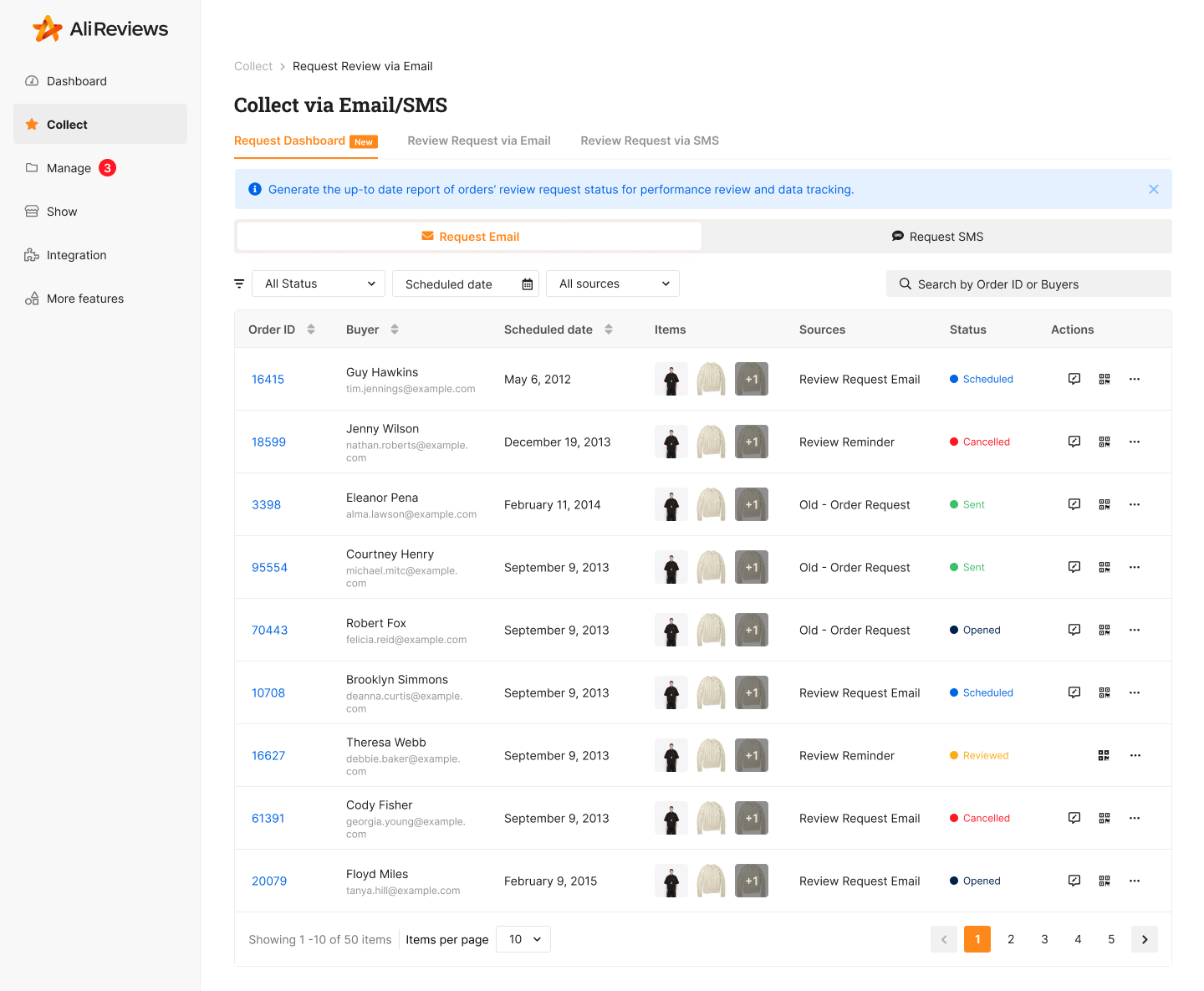Navigate to Dashboard from the sidebar
This screenshot has width=1204, height=991.
[x=77, y=81]
